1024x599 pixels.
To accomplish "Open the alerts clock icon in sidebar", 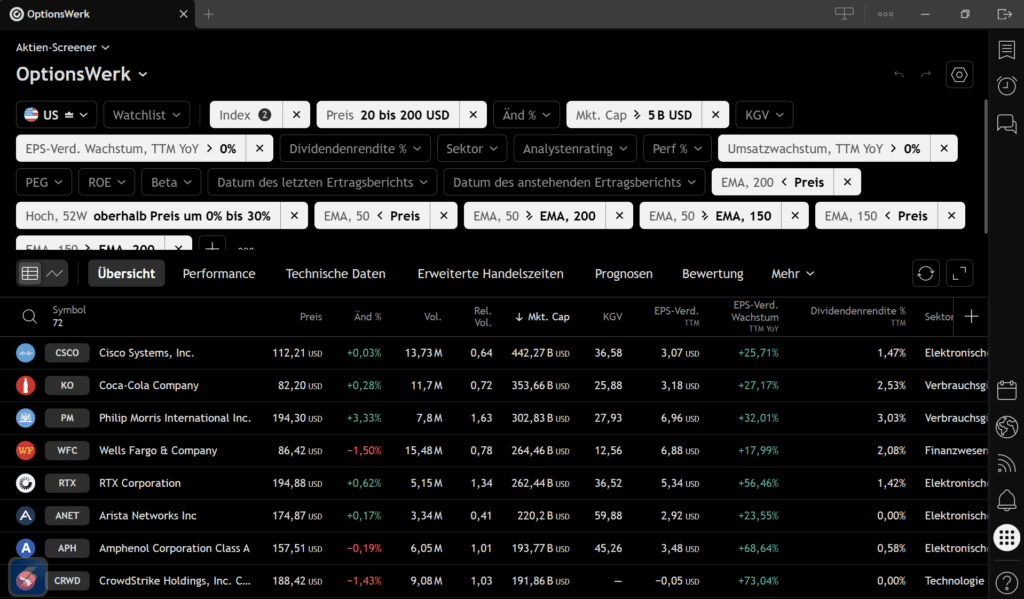I will [x=1006, y=86].
